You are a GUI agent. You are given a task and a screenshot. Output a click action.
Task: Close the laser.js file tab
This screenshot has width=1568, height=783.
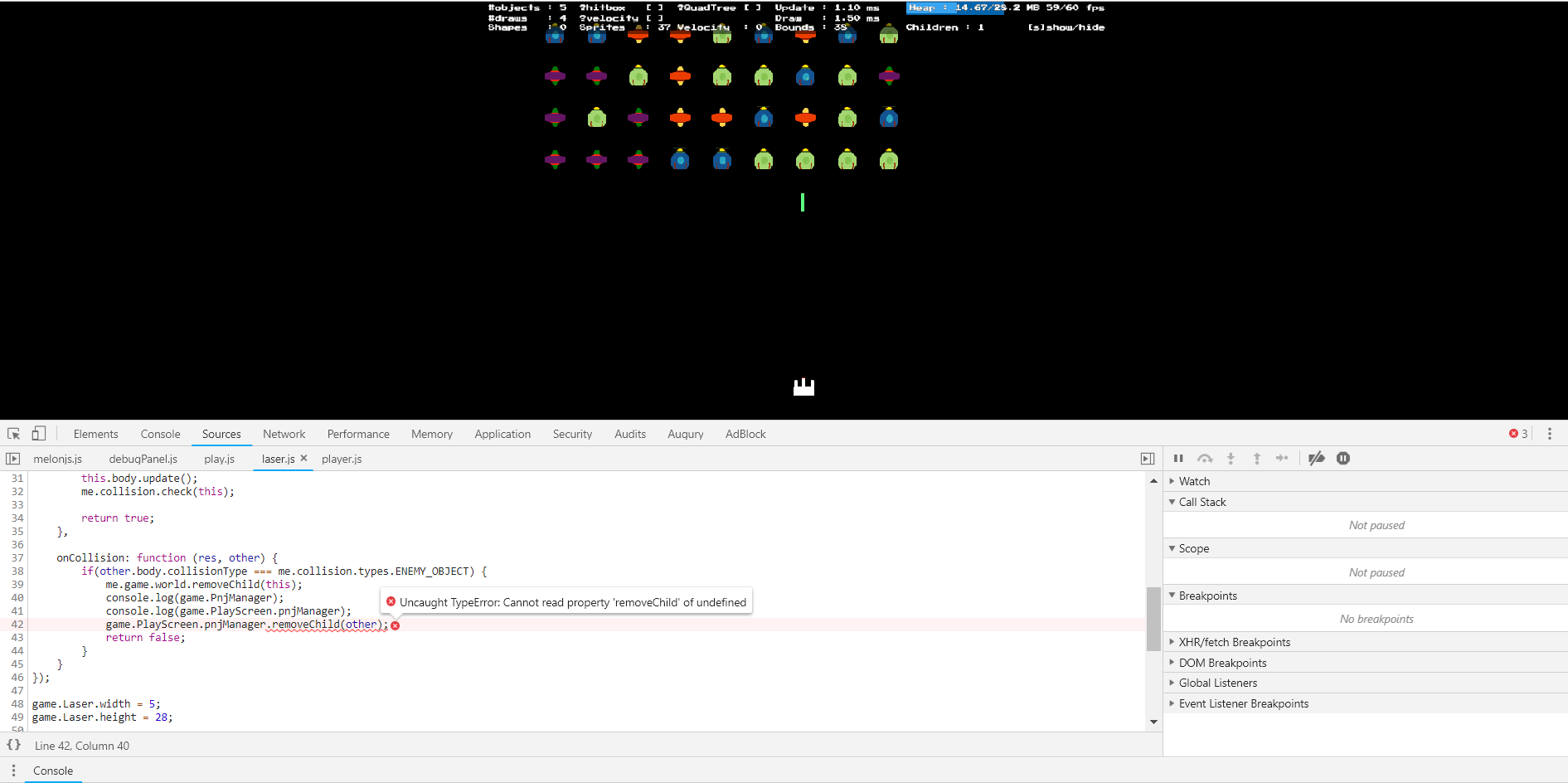pos(303,458)
